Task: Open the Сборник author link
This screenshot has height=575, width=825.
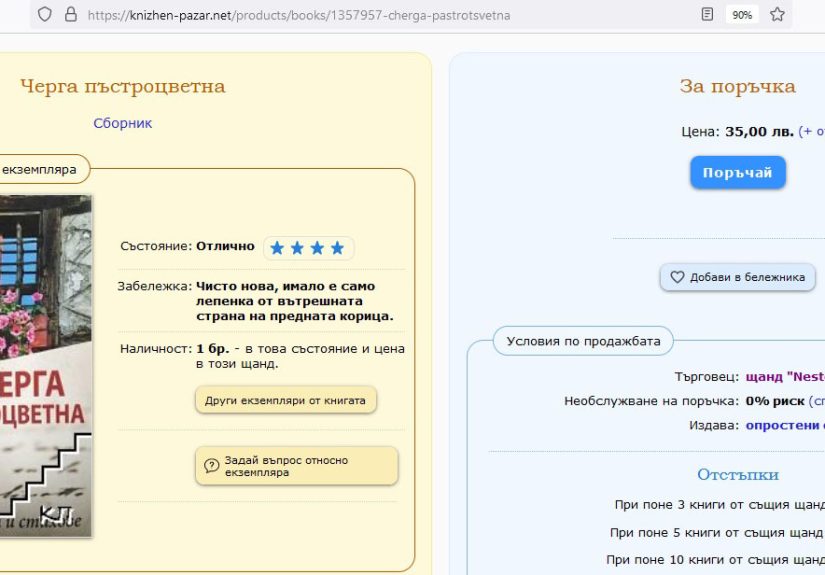Action: pyautogui.click(x=122, y=123)
